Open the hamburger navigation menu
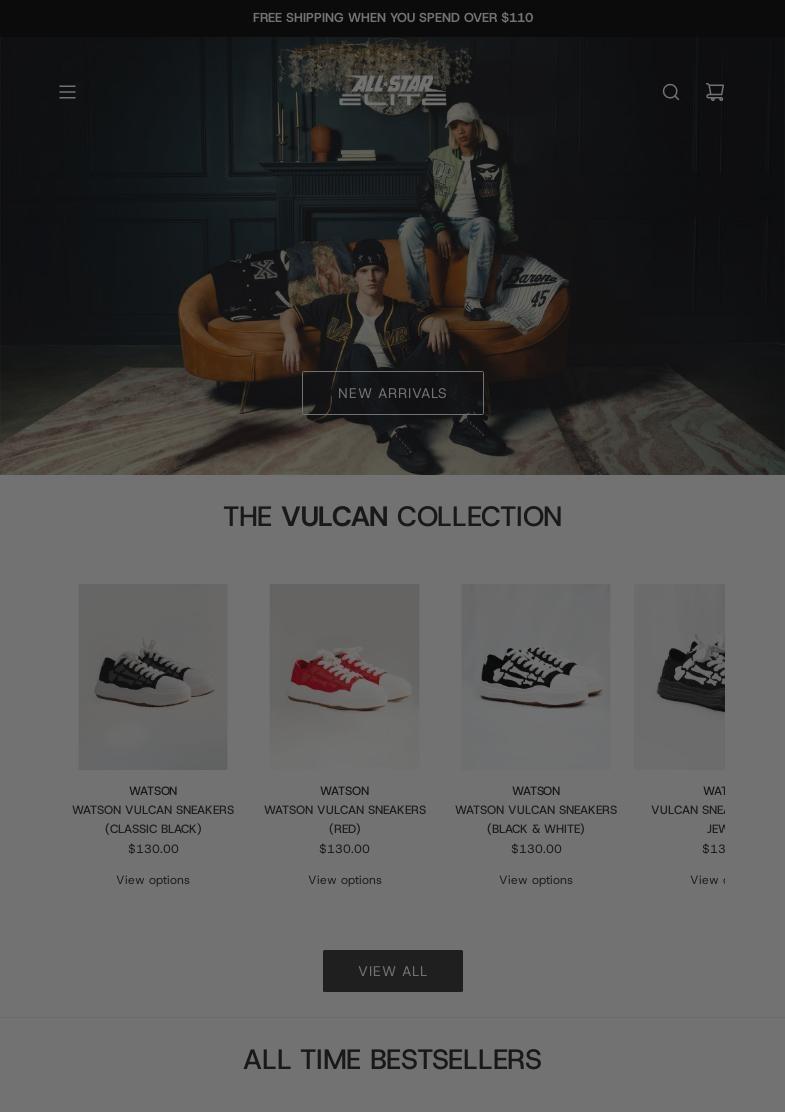Image resolution: width=785 pixels, height=1112 pixels. tap(67, 91)
